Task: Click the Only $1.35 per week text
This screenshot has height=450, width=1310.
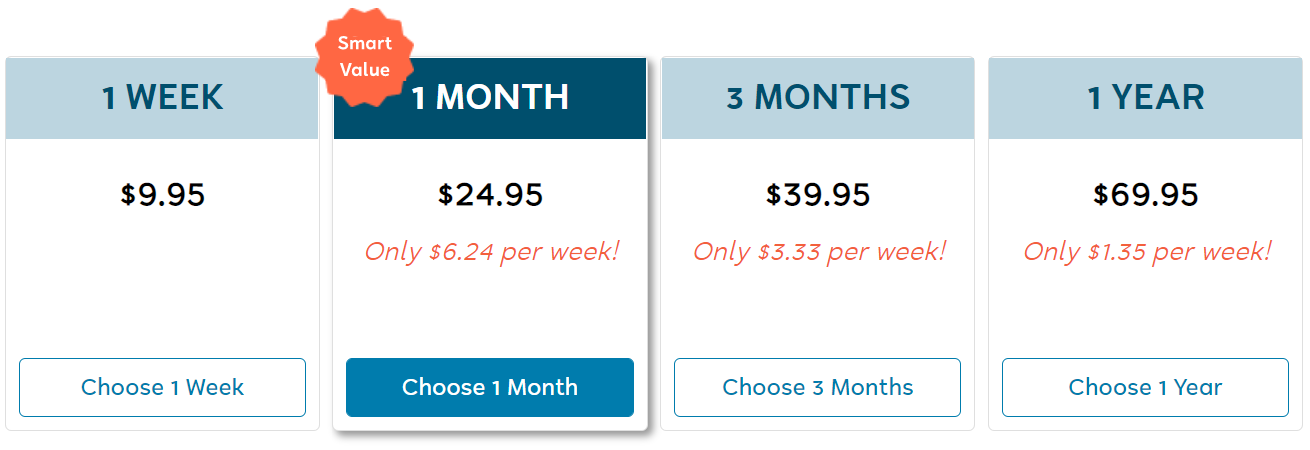Action: [1147, 251]
